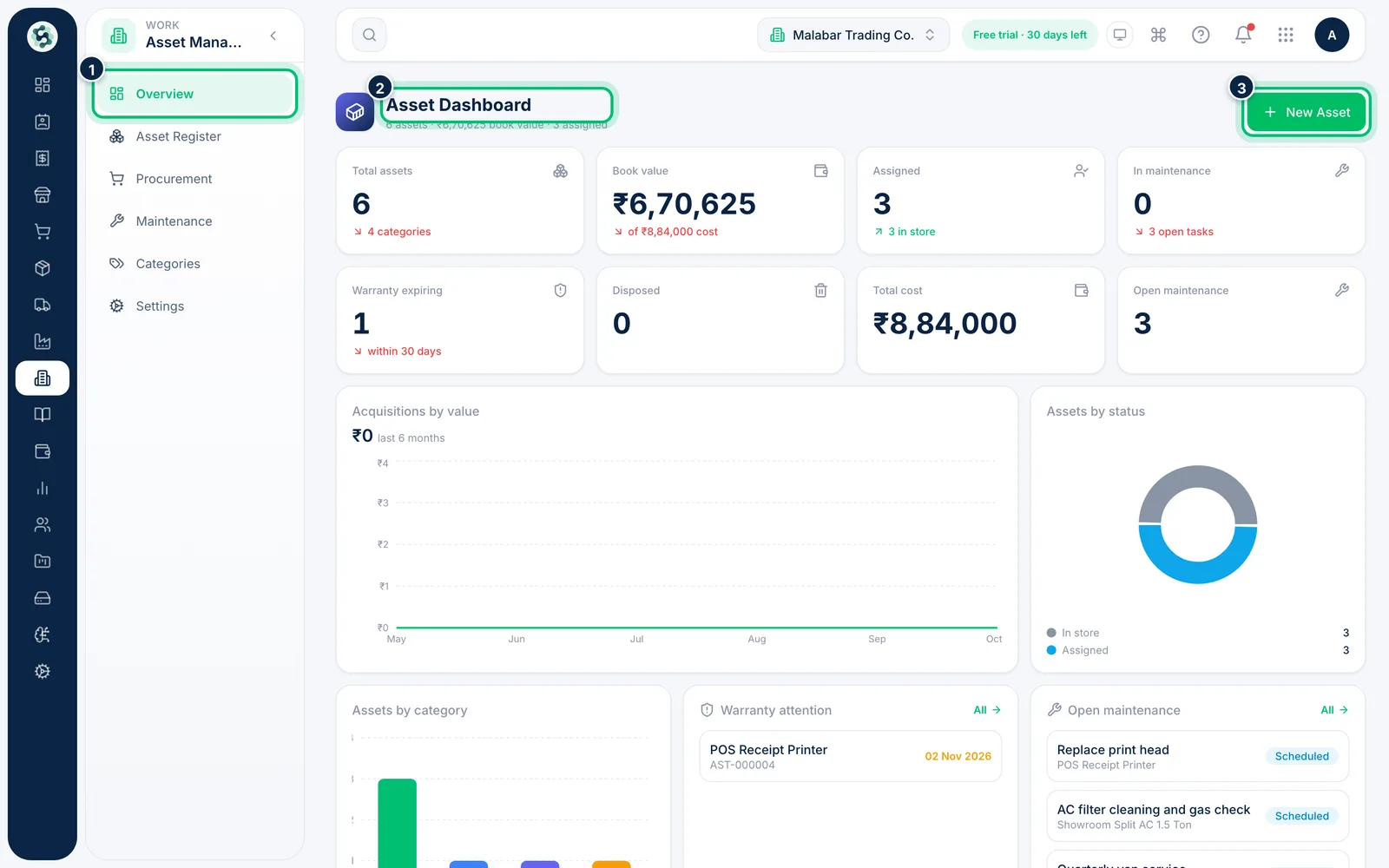The width and height of the screenshot is (1389, 868).
Task: Open All link in Open maintenance
Action: pyautogui.click(x=1334, y=710)
